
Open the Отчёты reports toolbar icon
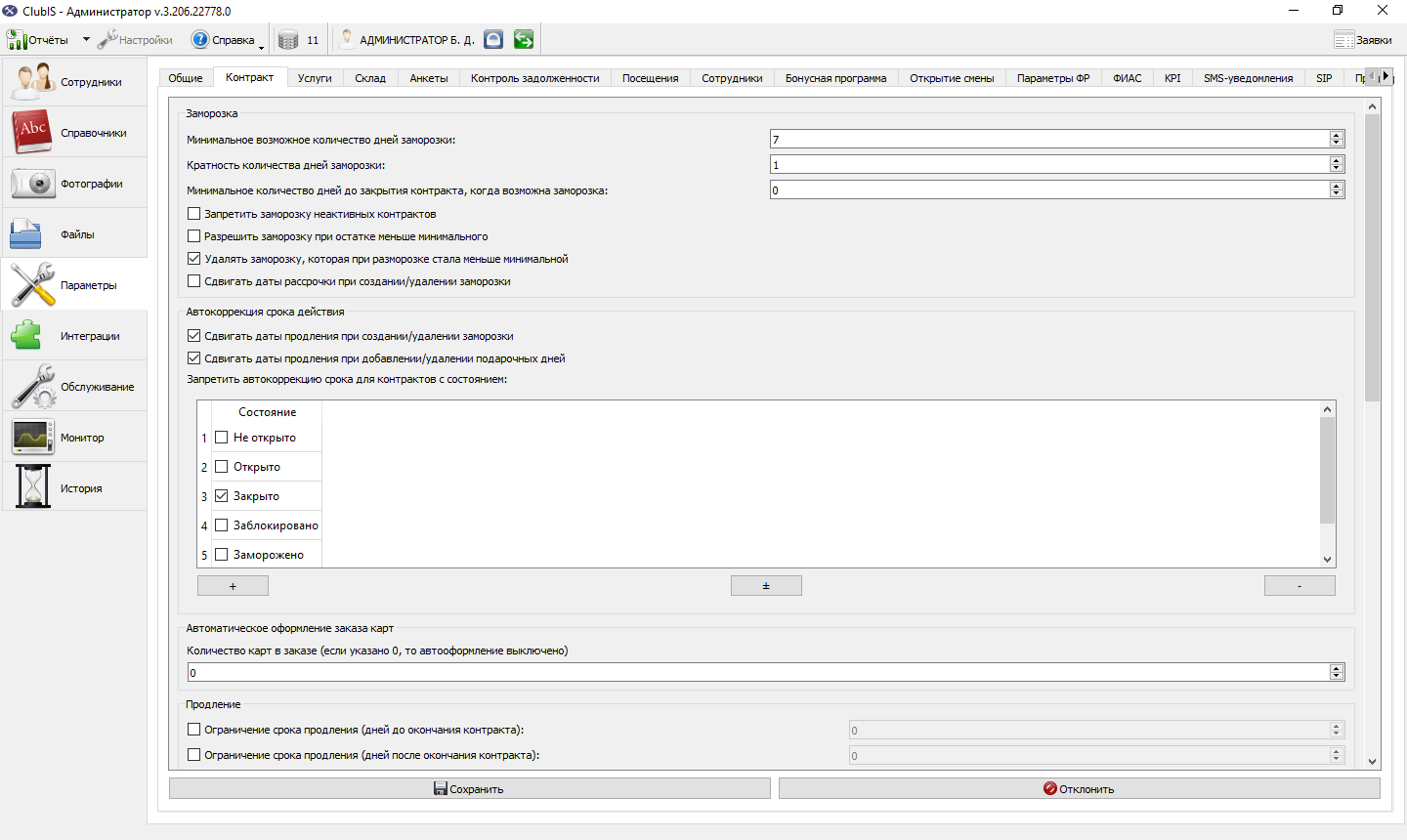click(16, 40)
